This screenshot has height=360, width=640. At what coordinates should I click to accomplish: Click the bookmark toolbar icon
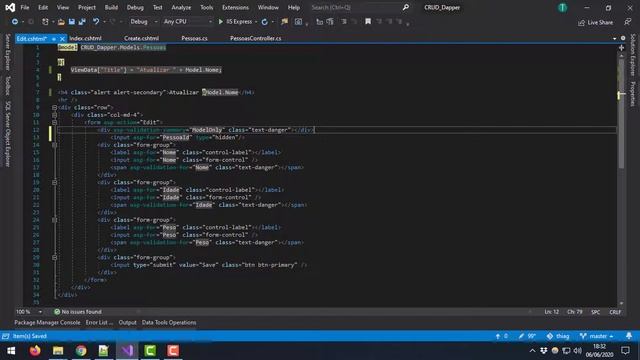tap(368, 22)
